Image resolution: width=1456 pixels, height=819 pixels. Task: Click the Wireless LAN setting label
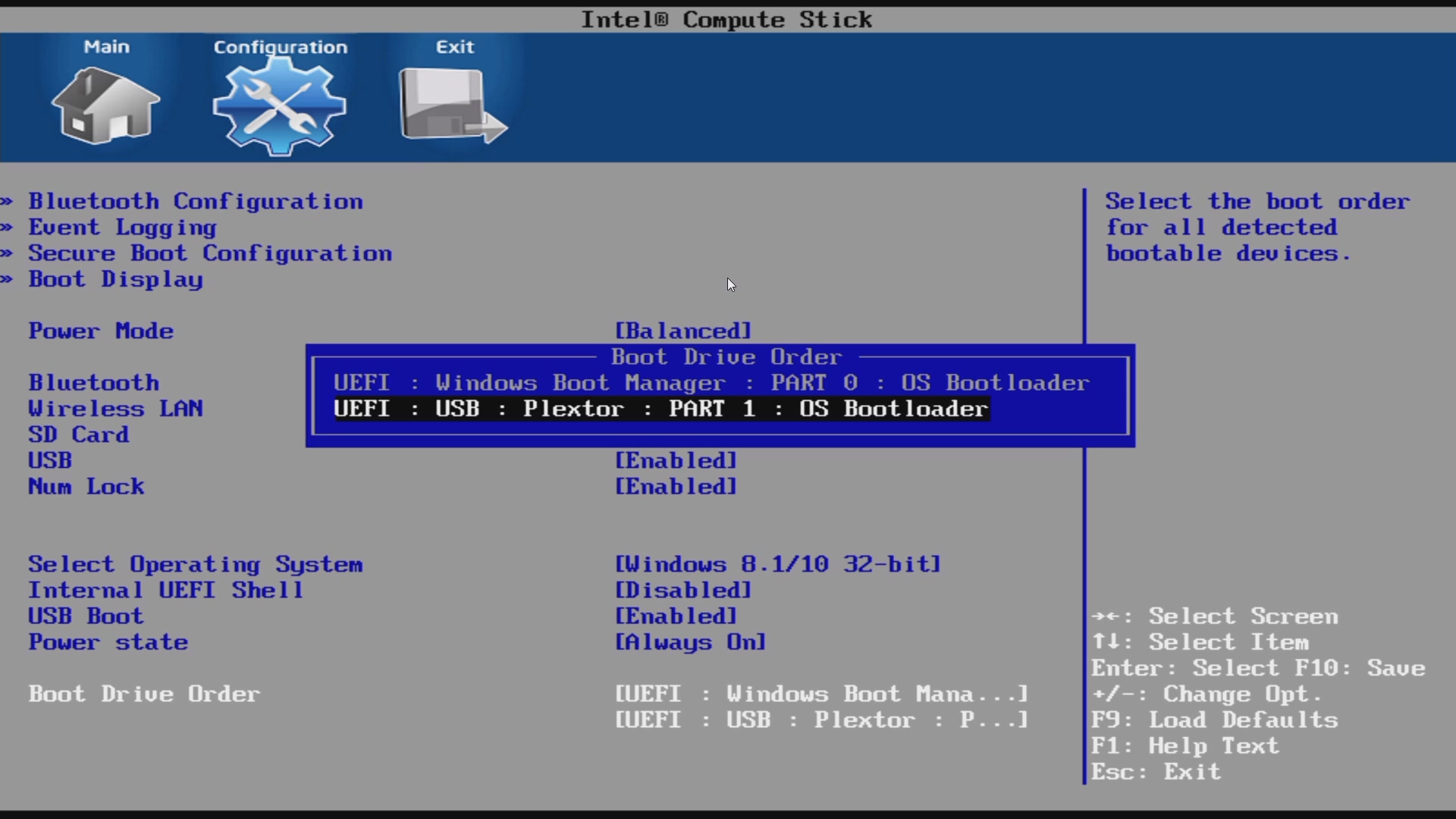(115, 409)
